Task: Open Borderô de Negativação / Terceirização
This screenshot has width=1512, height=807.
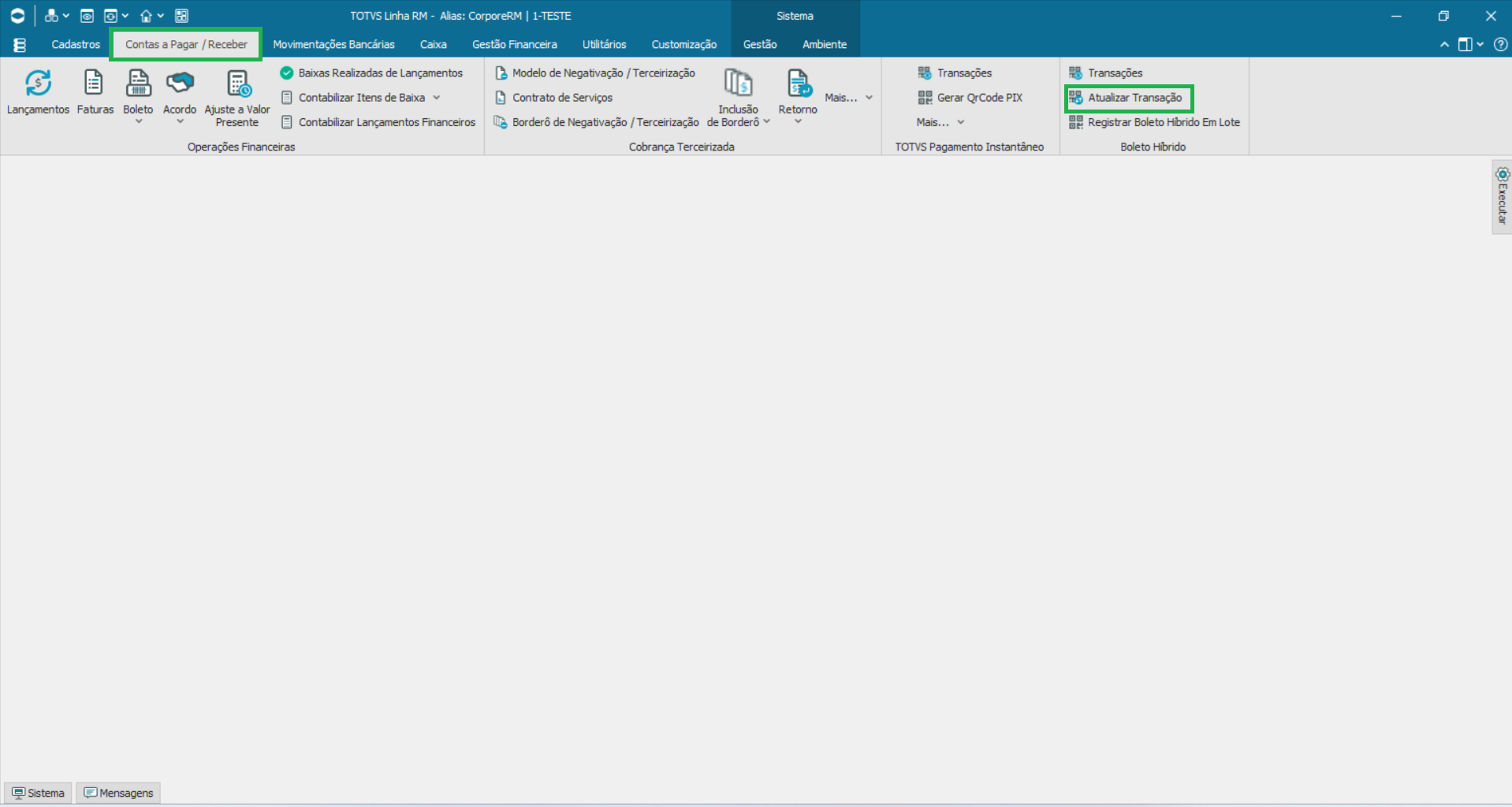Action: [x=597, y=122]
